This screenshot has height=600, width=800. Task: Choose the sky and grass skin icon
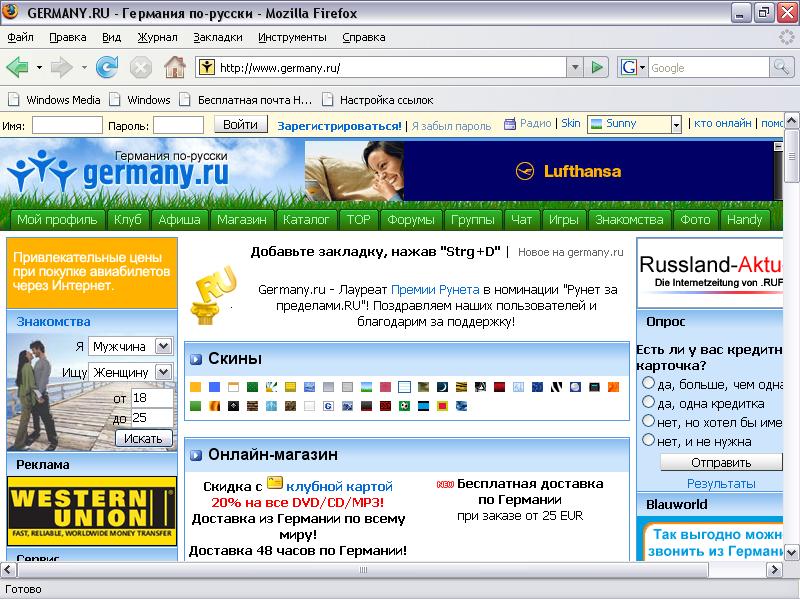tap(366, 387)
